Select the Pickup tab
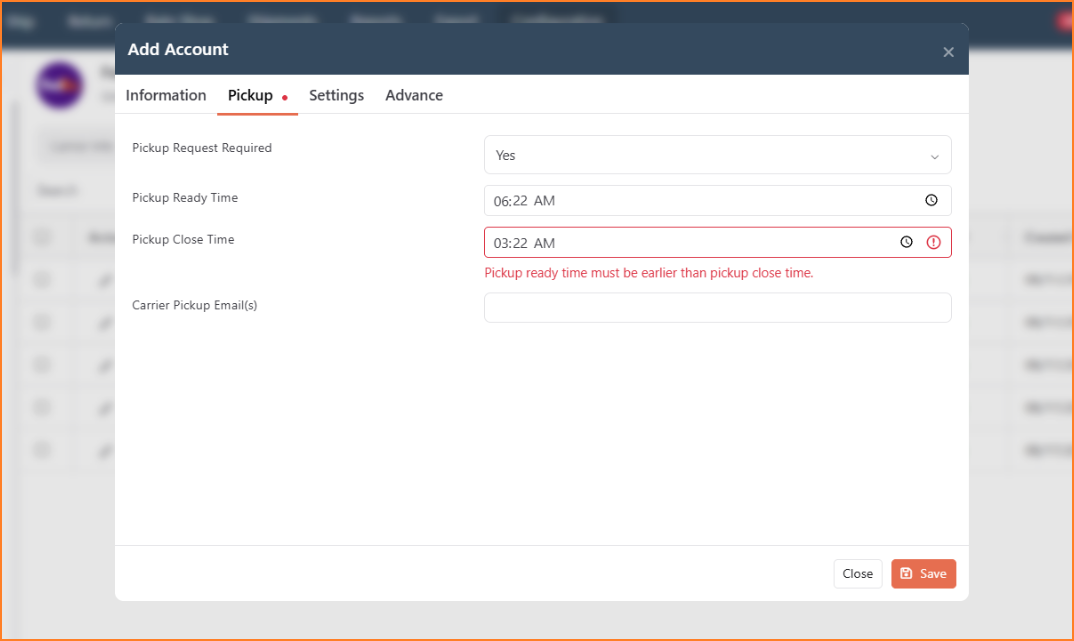Image resolution: width=1074 pixels, height=641 pixels. tap(257, 95)
